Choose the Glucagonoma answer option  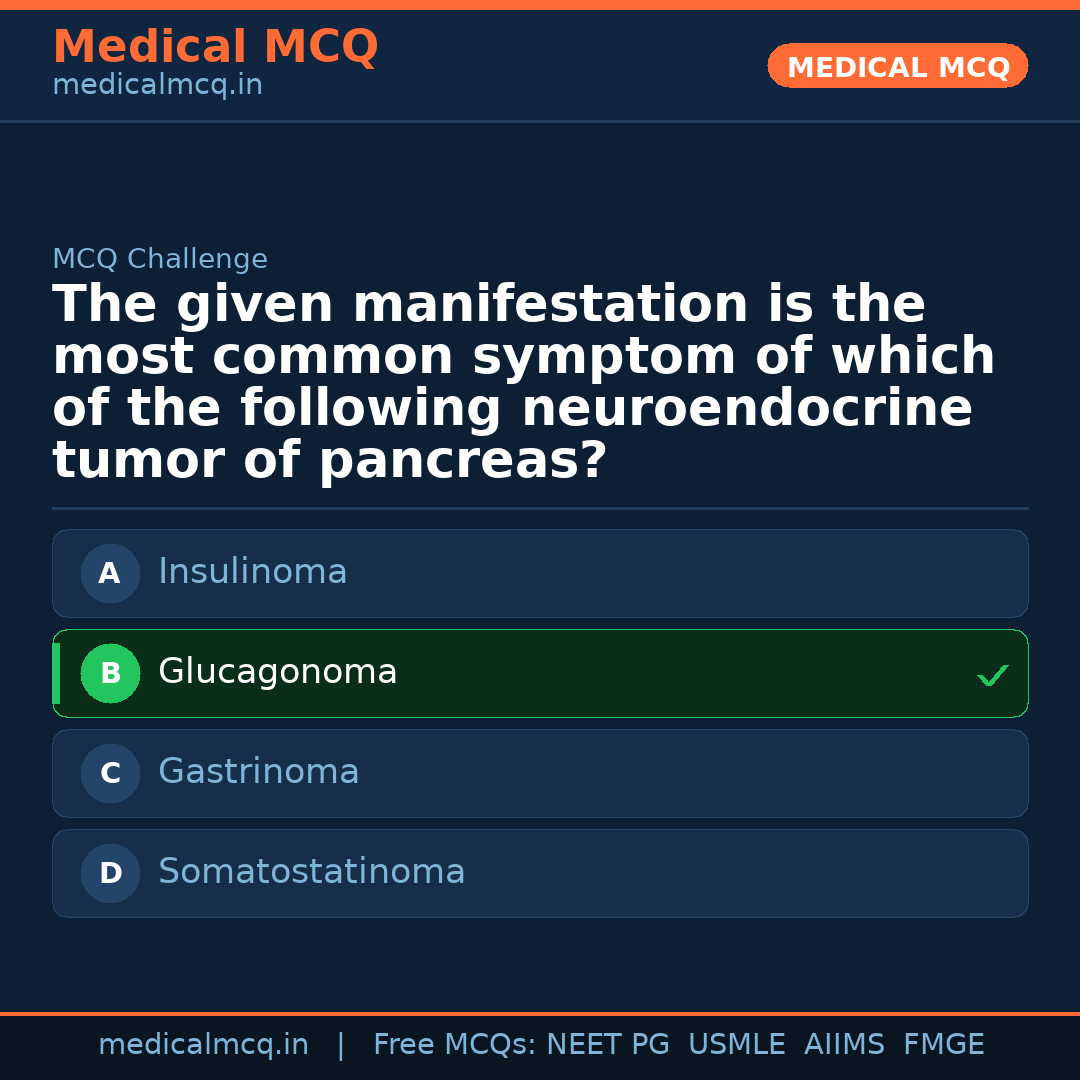point(540,674)
